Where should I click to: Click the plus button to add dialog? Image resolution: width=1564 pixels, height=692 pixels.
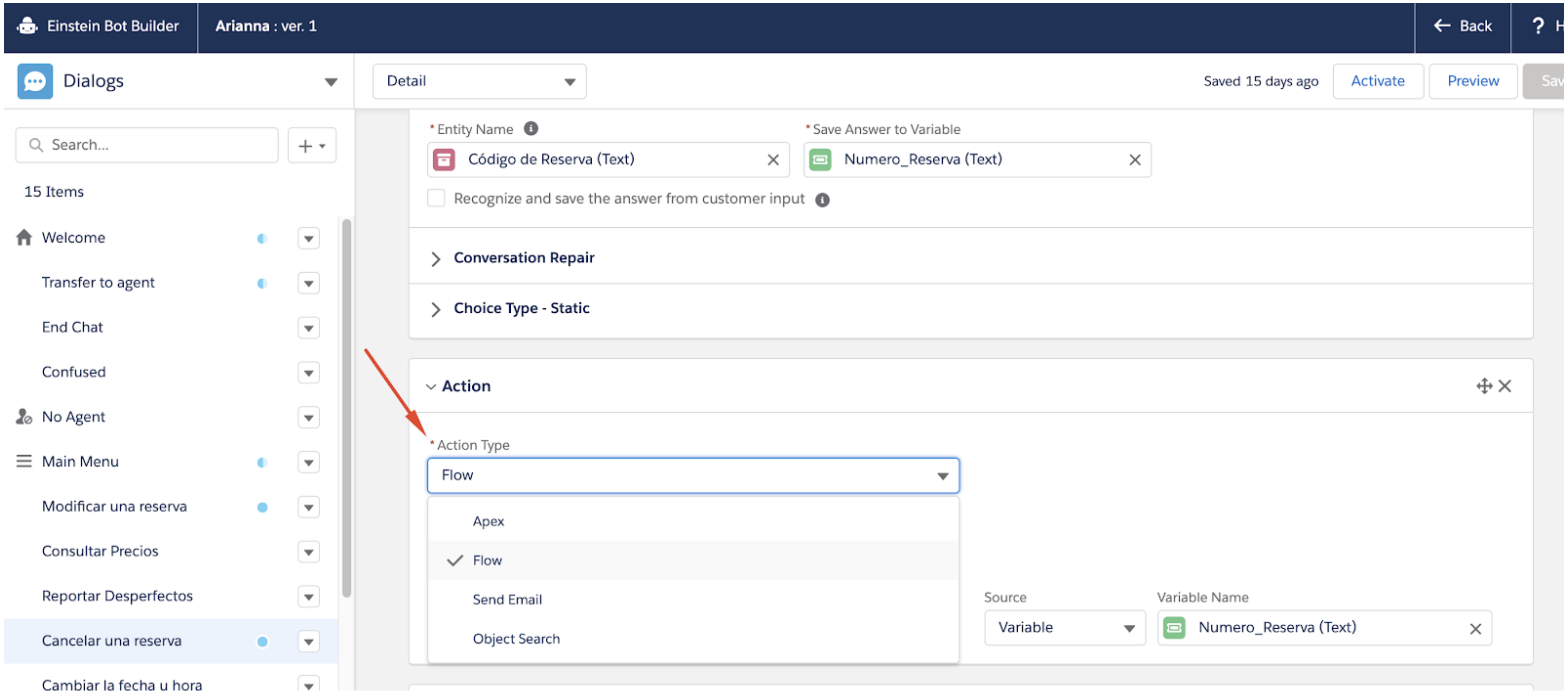pos(312,145)
